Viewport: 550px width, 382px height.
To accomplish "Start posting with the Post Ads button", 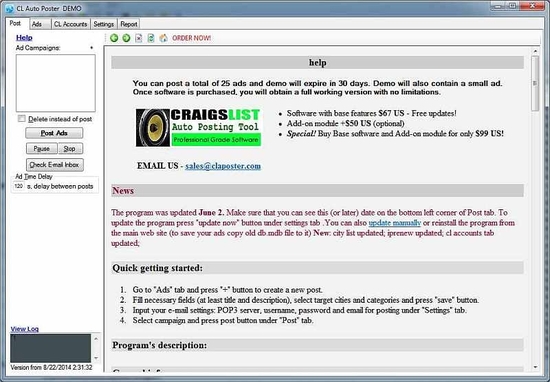I will point(54,133).
